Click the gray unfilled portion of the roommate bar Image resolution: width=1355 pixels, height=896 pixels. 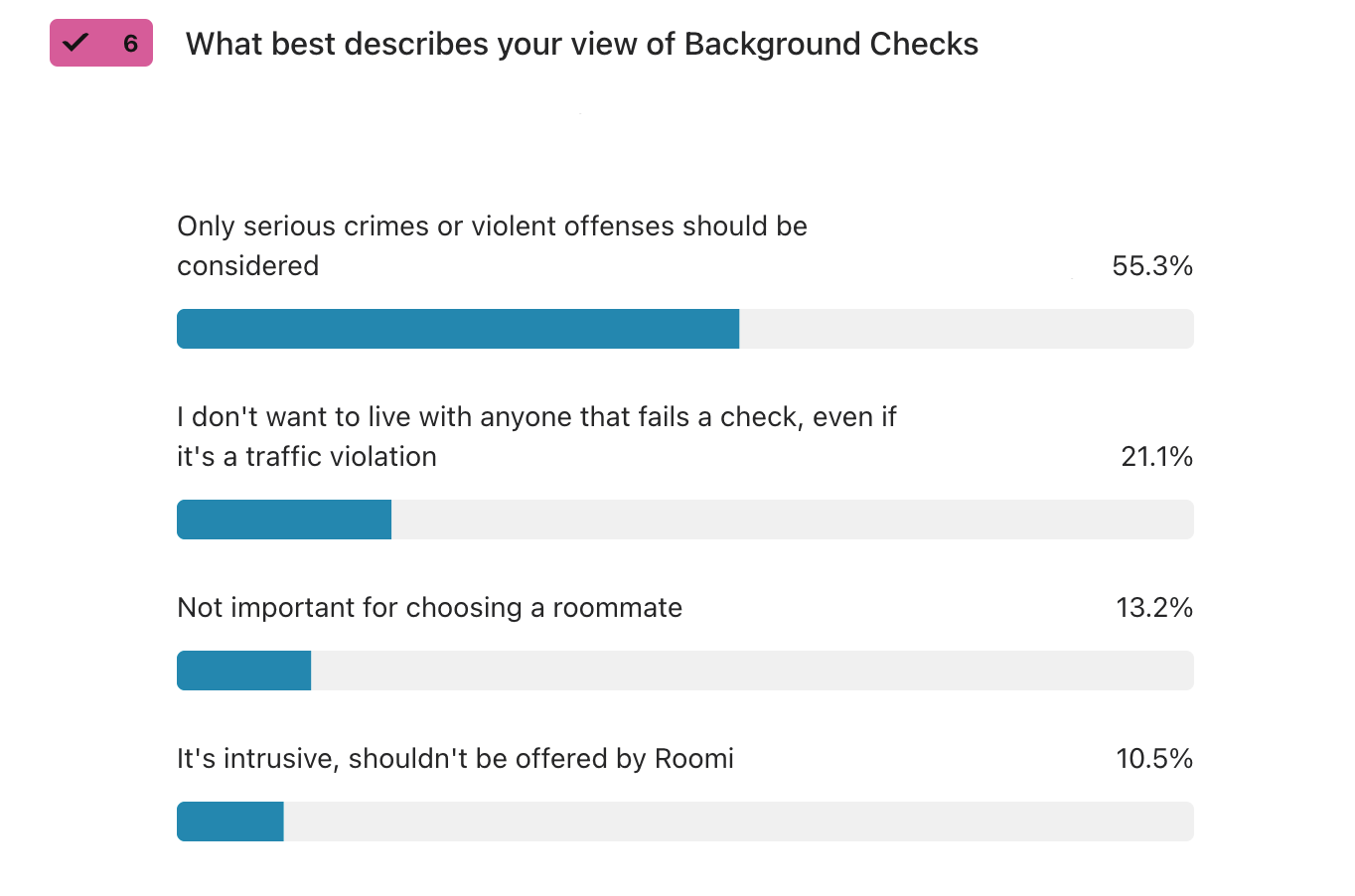pyautogui.click(x=753, y=671)
